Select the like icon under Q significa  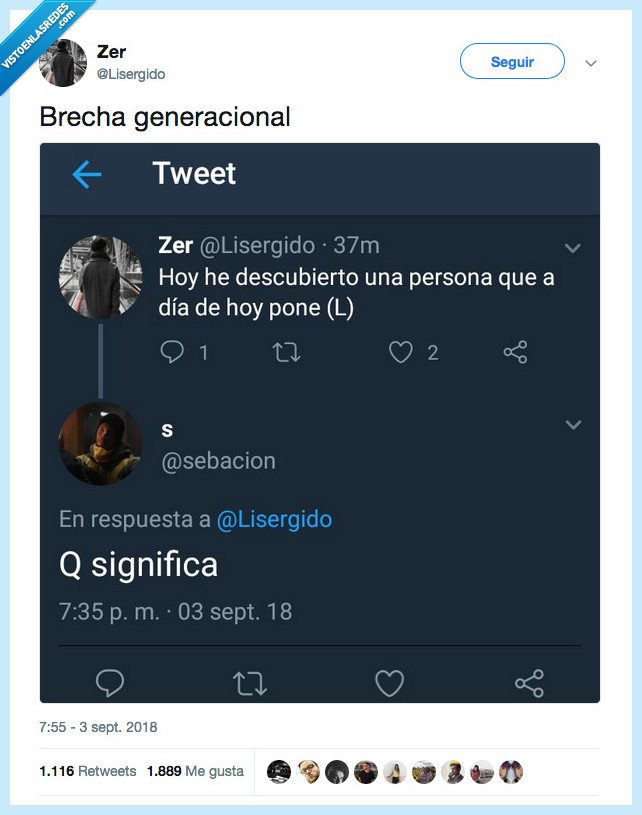[388, 684]
